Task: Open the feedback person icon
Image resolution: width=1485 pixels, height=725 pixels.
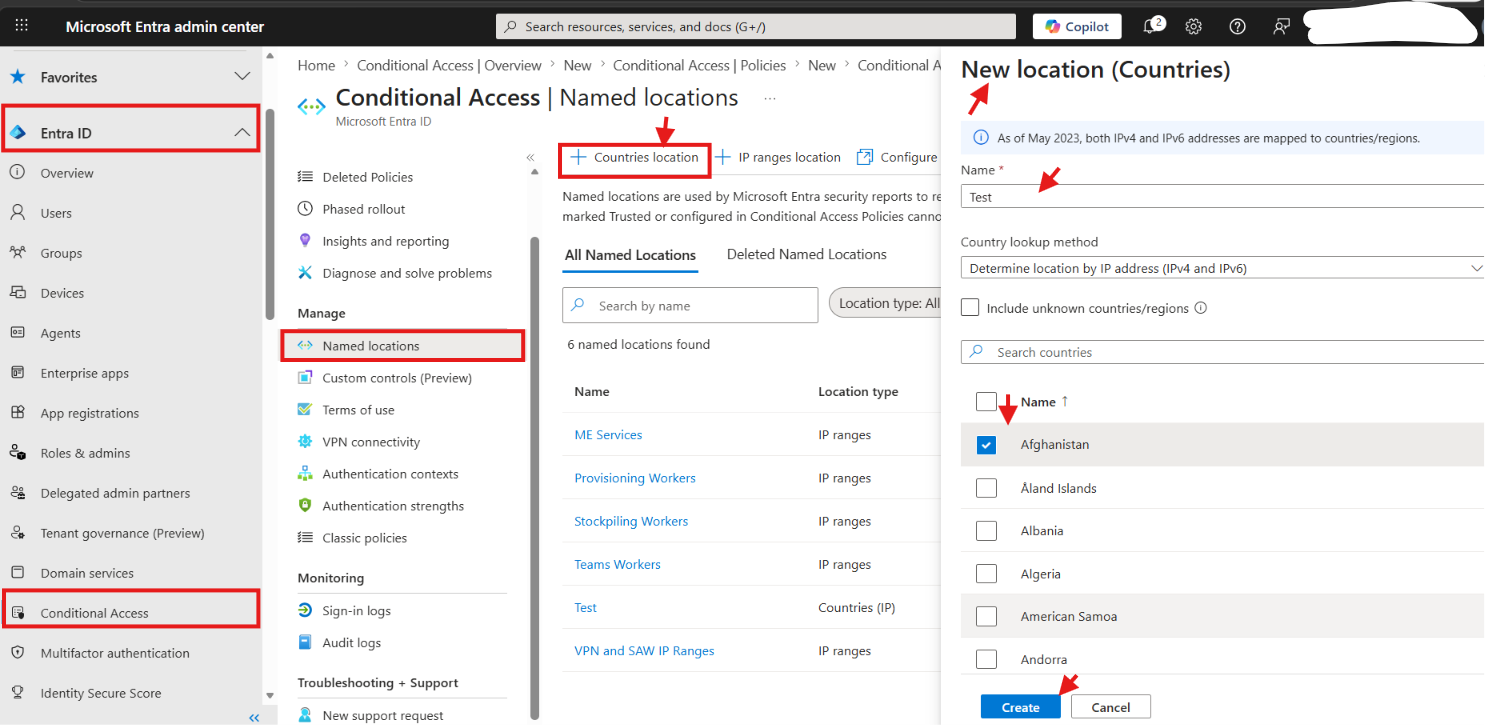Action: coord(1281,27)
